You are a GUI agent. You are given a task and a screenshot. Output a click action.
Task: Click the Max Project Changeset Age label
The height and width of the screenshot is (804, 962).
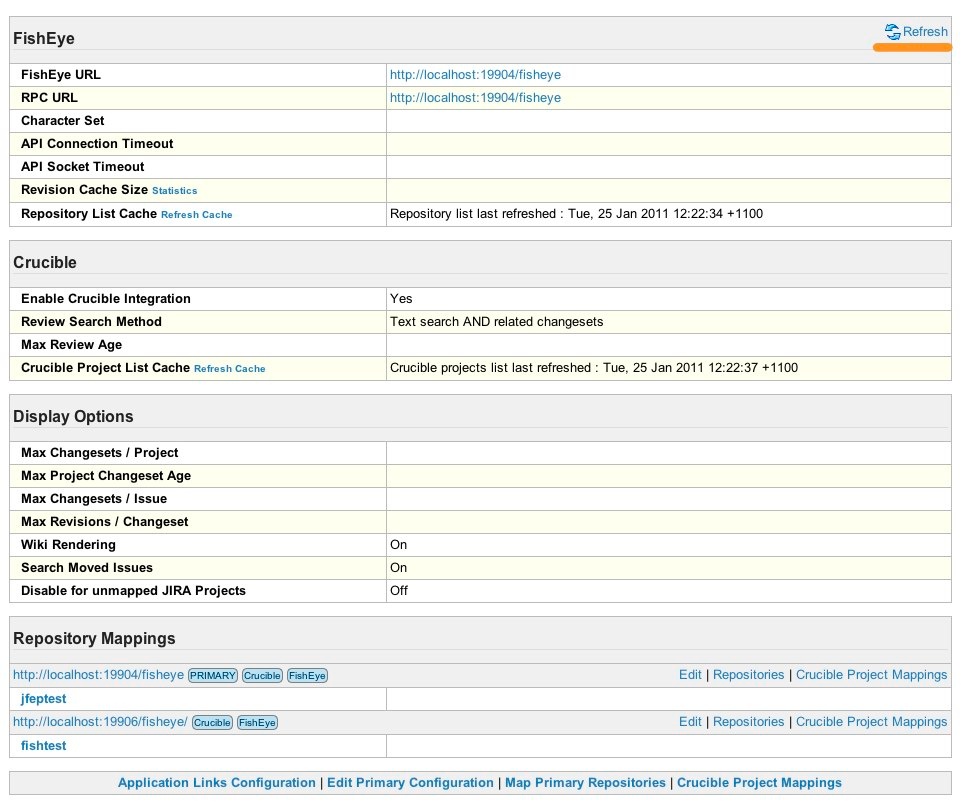(106, 476)
